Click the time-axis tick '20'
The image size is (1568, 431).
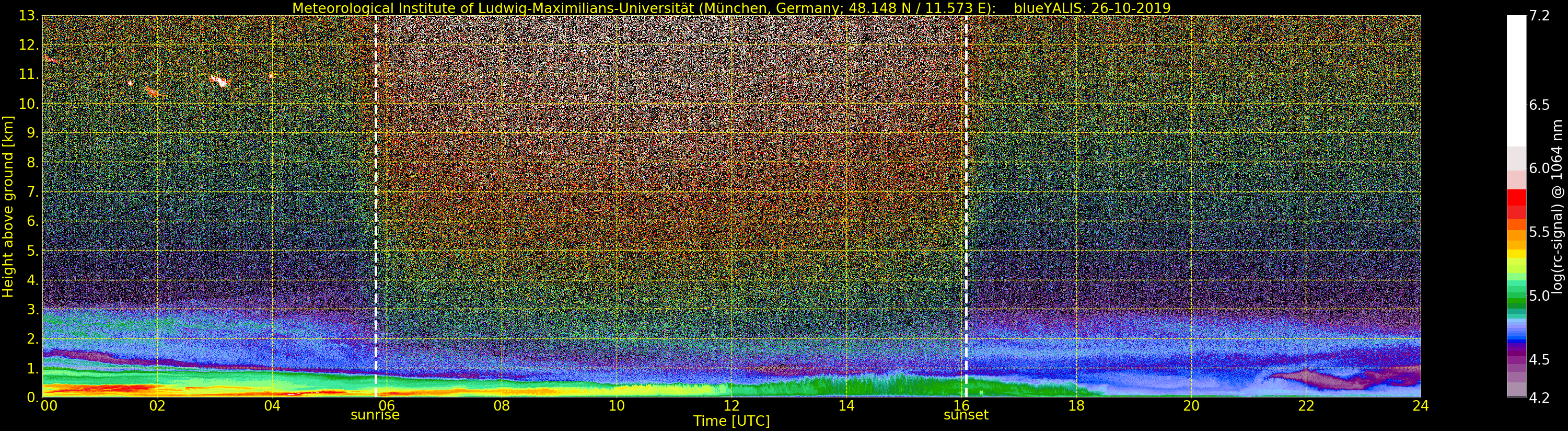tap(1191, 406)
